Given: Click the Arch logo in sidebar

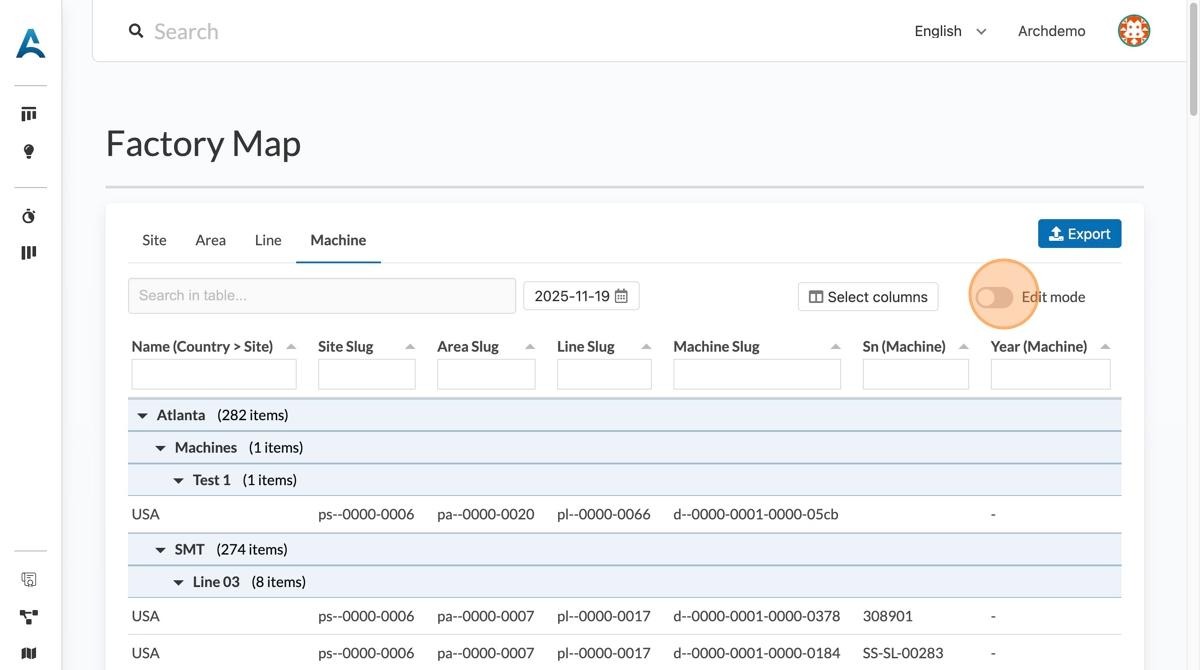Looking at the screenshot, I should click(x=30, y=43).
